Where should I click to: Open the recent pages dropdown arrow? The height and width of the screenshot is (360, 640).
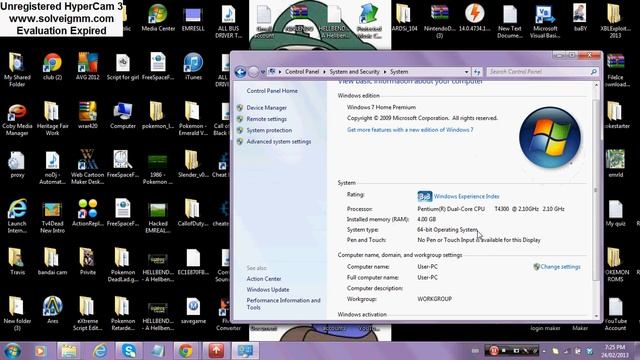pos(263,72)
